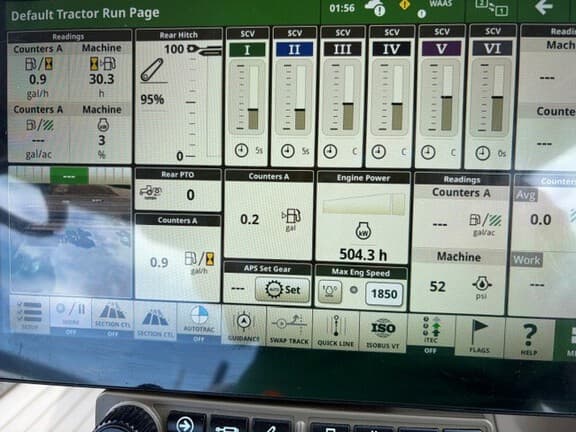
Task: Open the Setup shortcut in bottom bar
Action: pos(29,315)
